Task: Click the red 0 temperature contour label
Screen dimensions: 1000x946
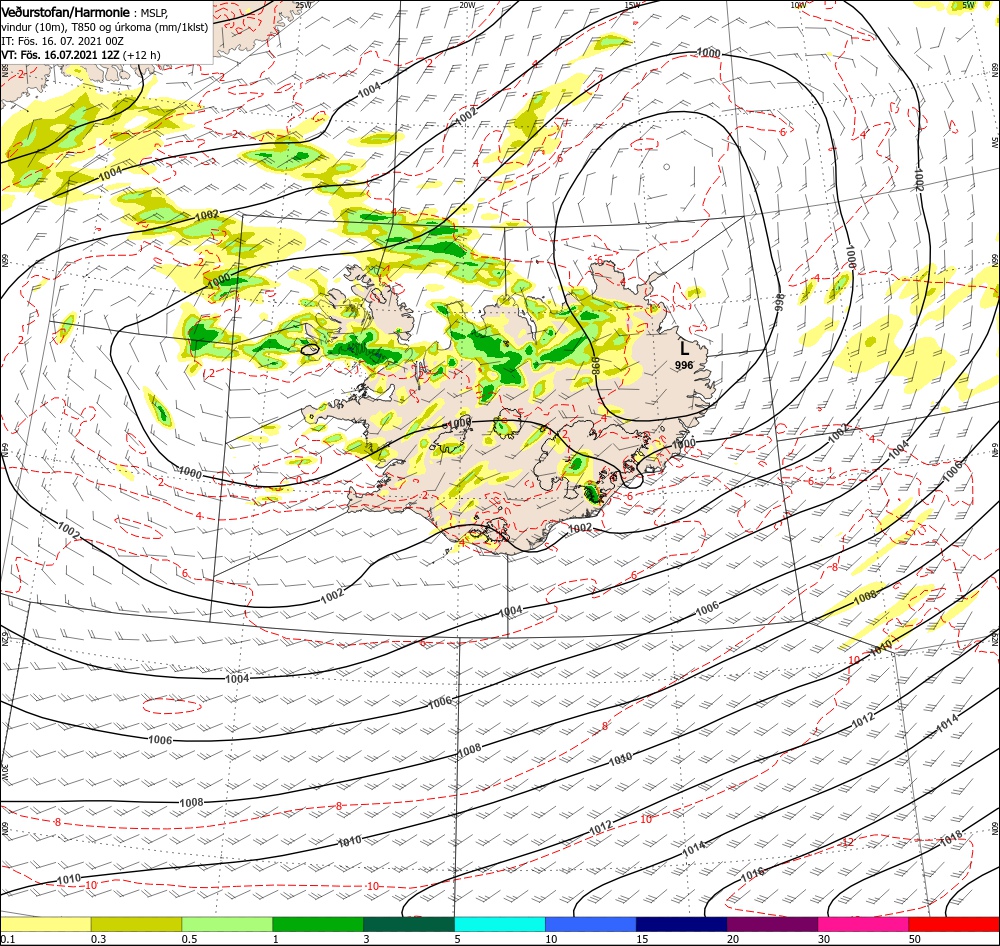Action: 298,479
